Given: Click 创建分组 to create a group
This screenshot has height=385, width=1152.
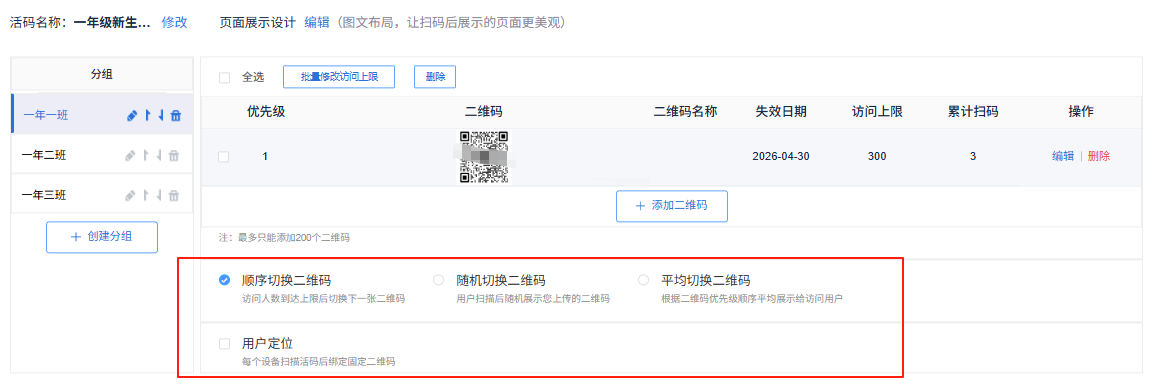Looking at the screenshot, I should (102, 237).
